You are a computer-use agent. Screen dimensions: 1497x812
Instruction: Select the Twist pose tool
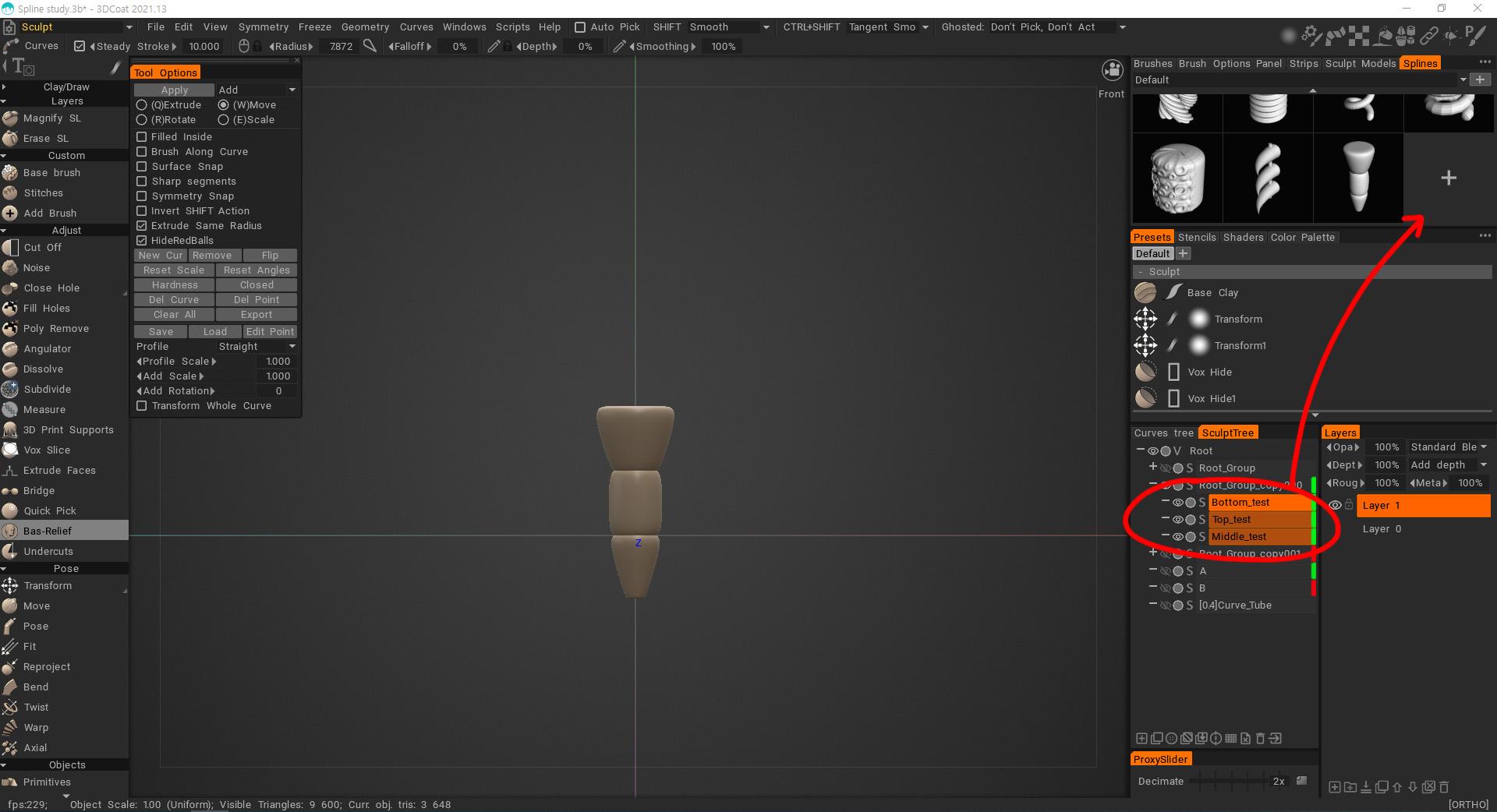click(x=36, y=707)
